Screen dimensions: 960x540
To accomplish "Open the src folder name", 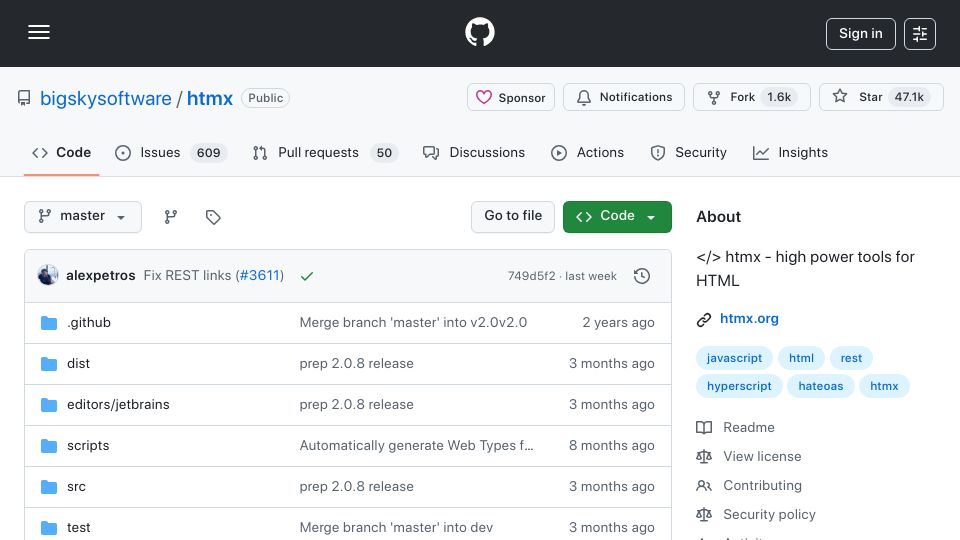I will (77, 487).
